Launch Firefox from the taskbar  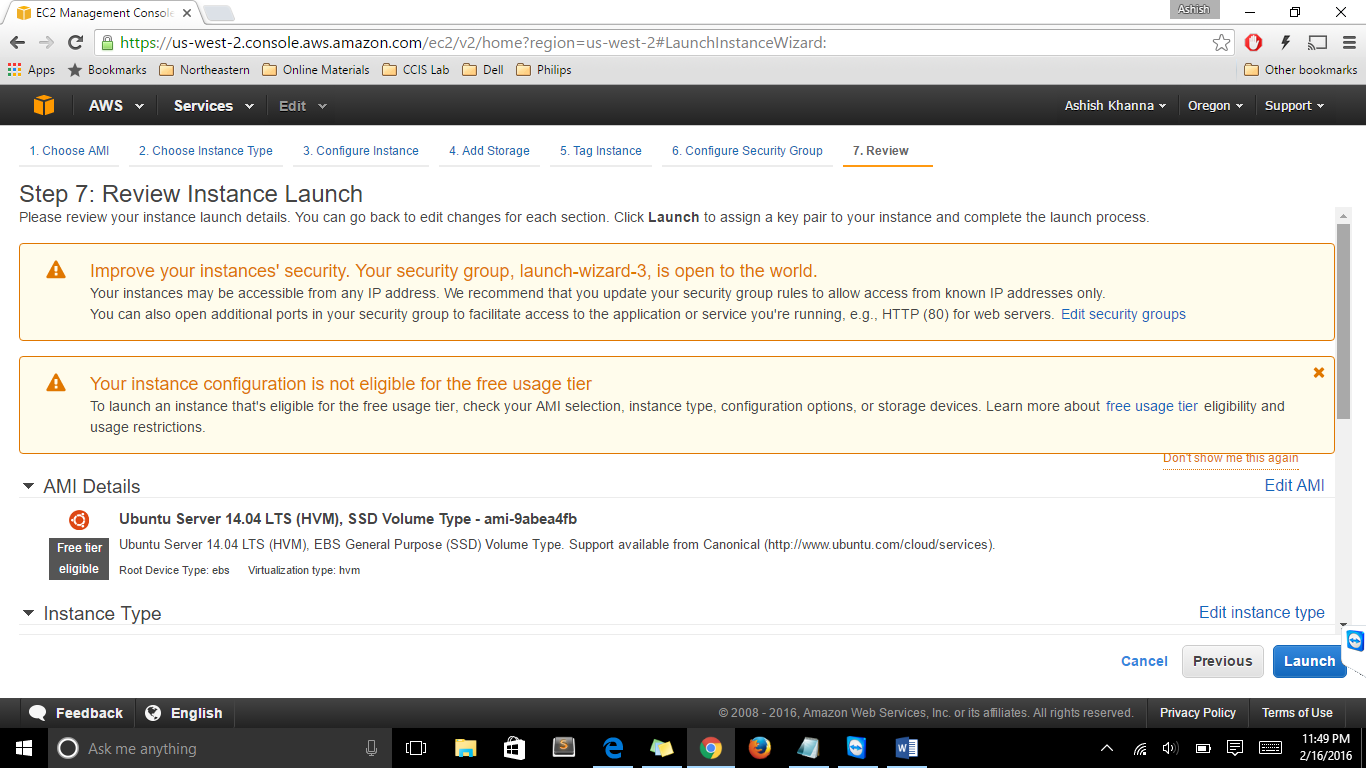point(759,748)
